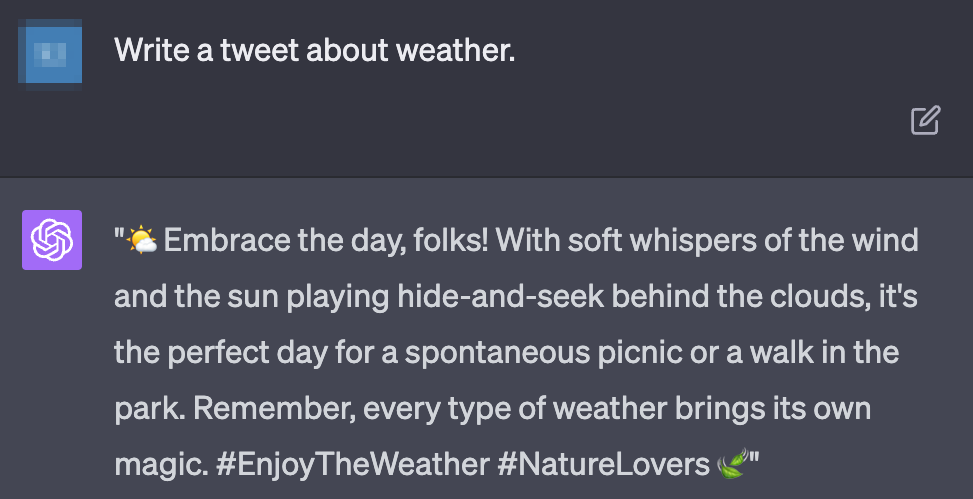Click the leaf emoji ending the tweet

(733, 465)
